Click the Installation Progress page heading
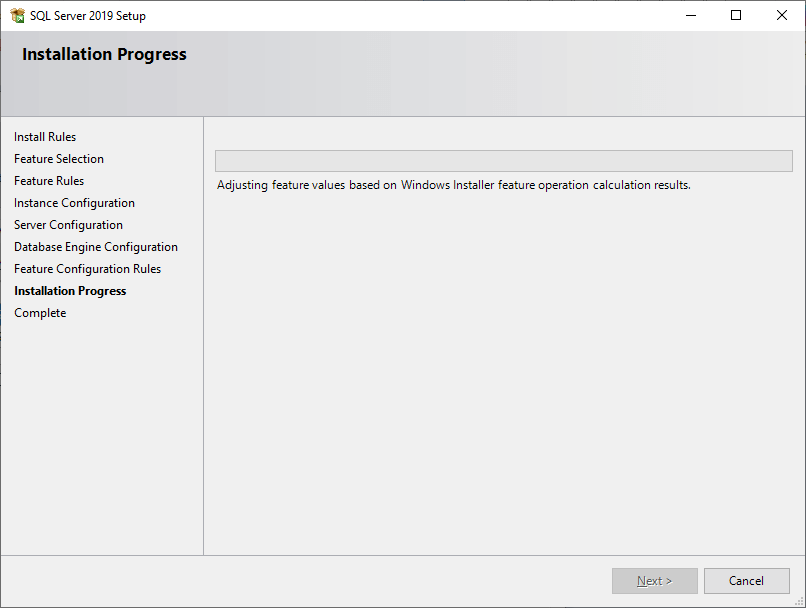This screenshot has height=608, width=806. (104, 54)
